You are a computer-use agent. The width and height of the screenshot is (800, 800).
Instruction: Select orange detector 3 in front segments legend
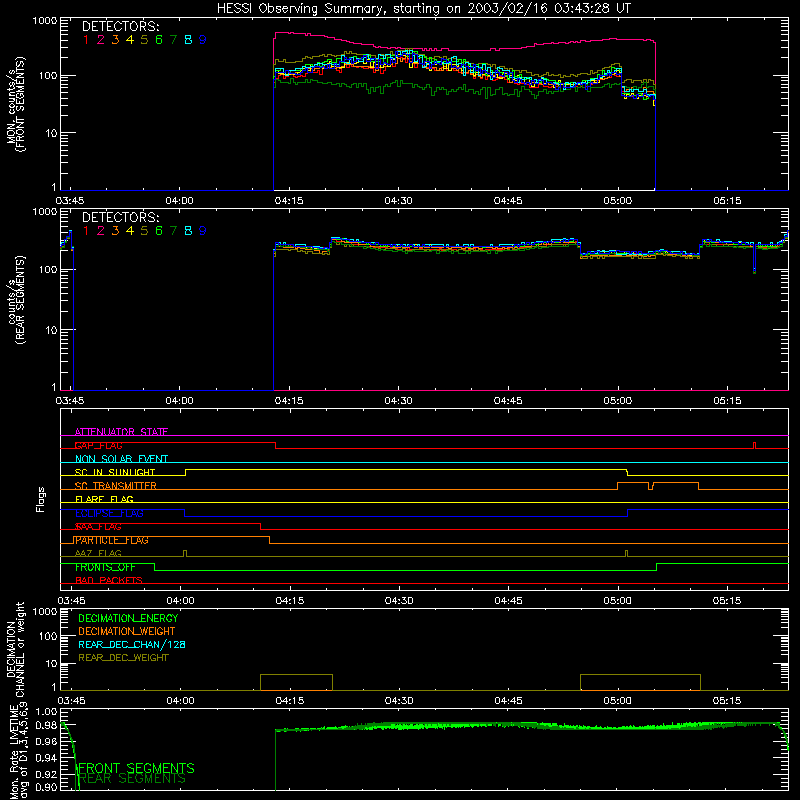(x=115, y=40)
